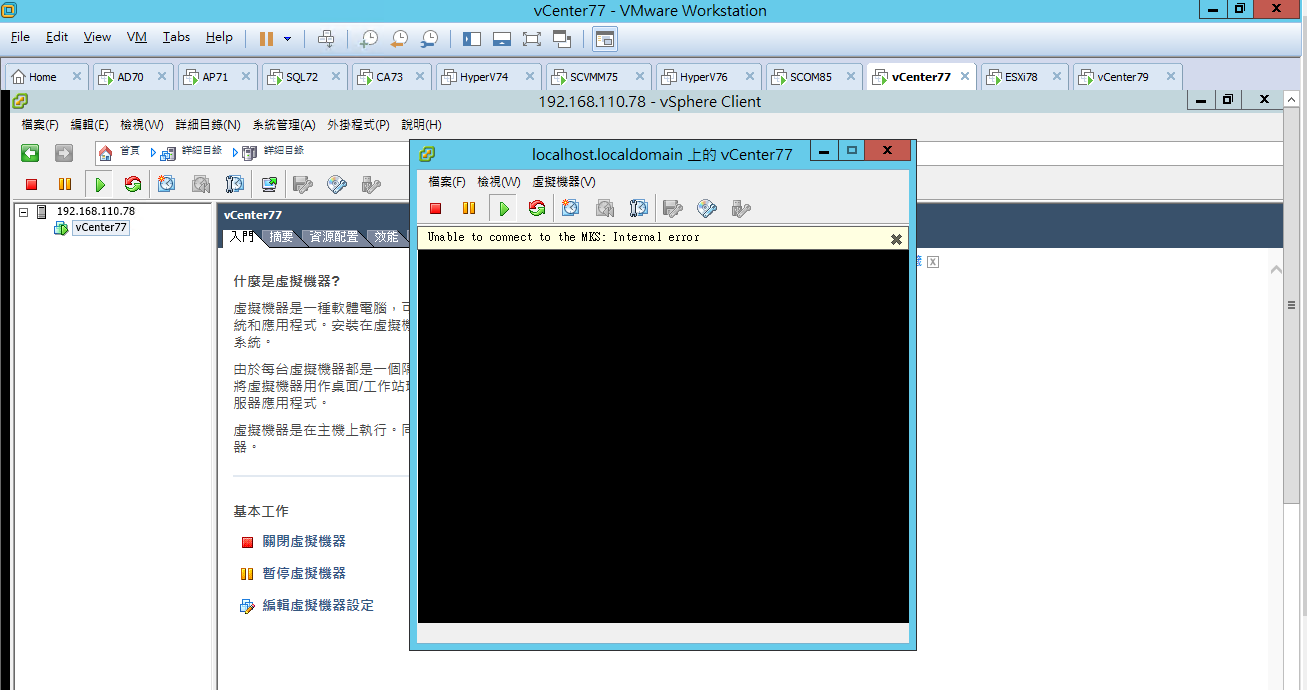1307x690 pixels.
Task: Take a snapshot via Workstation toolbar icon
Action: coord(369,38)
